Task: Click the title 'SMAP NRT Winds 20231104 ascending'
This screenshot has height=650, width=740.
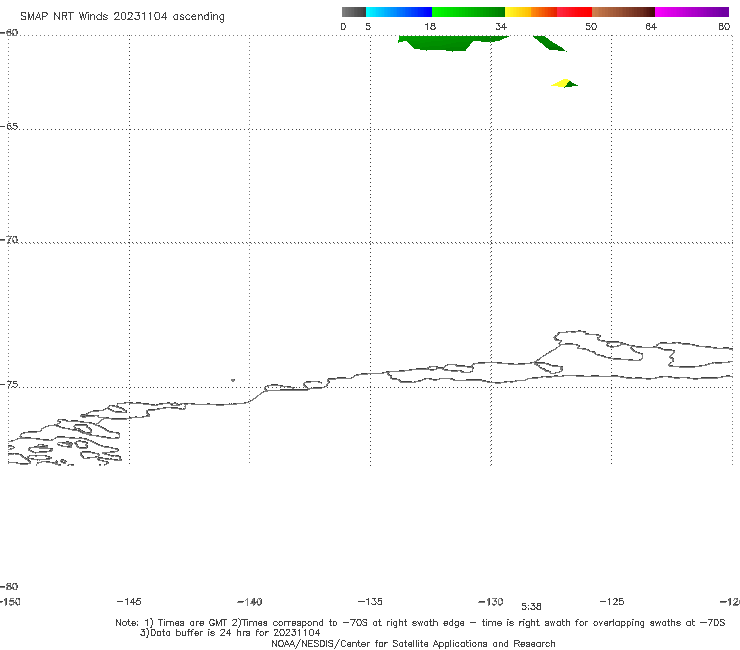Action: [x=122, y=16]
